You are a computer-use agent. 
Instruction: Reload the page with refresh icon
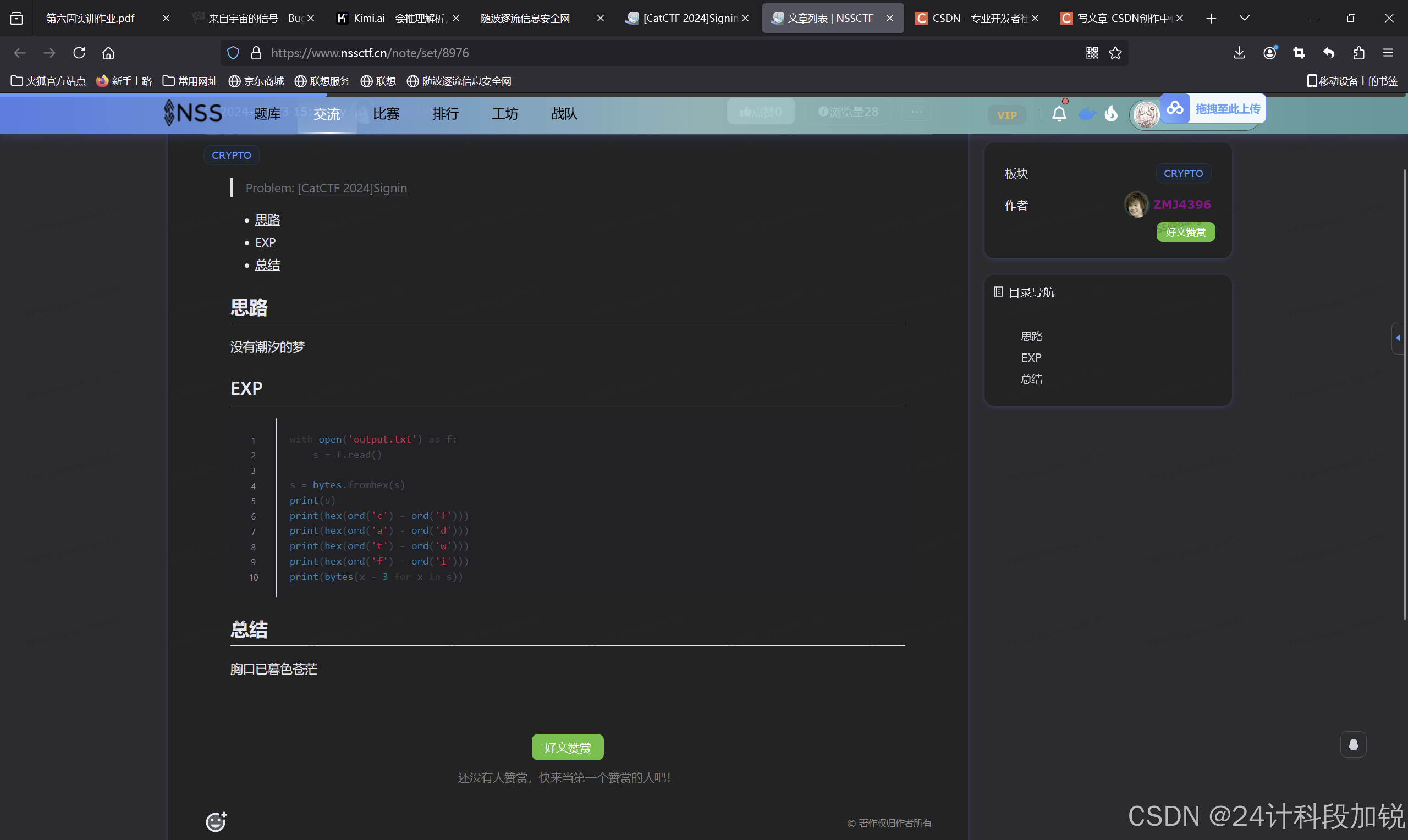pos(79,53)
